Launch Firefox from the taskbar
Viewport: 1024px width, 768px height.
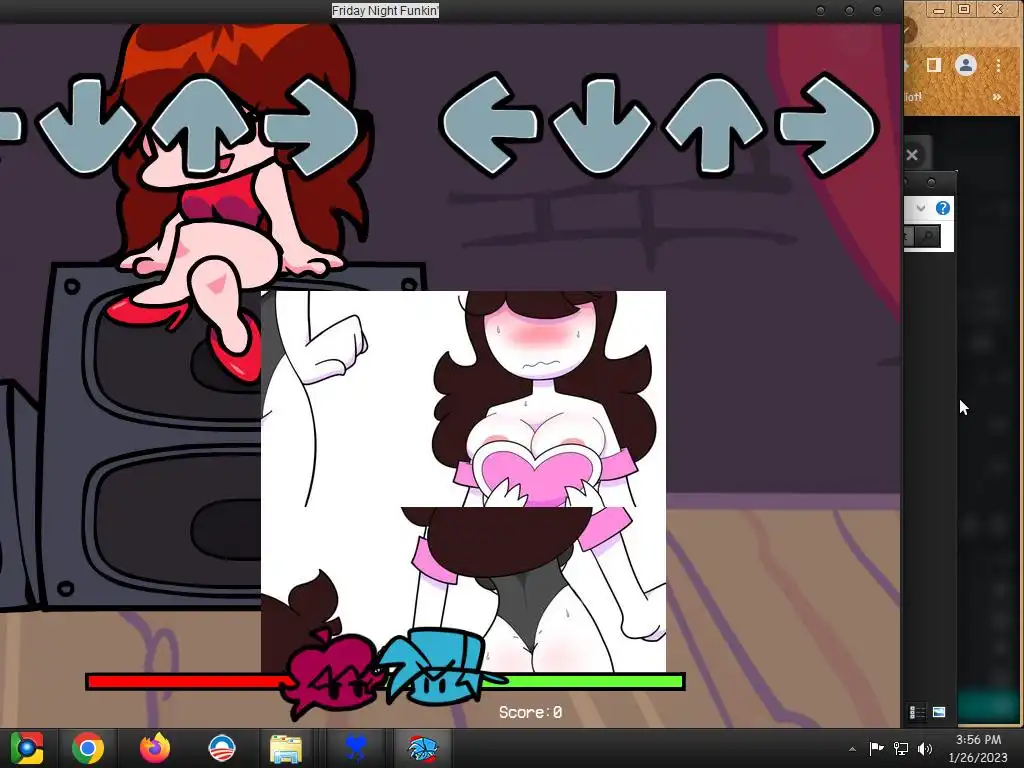coord(155,748)
